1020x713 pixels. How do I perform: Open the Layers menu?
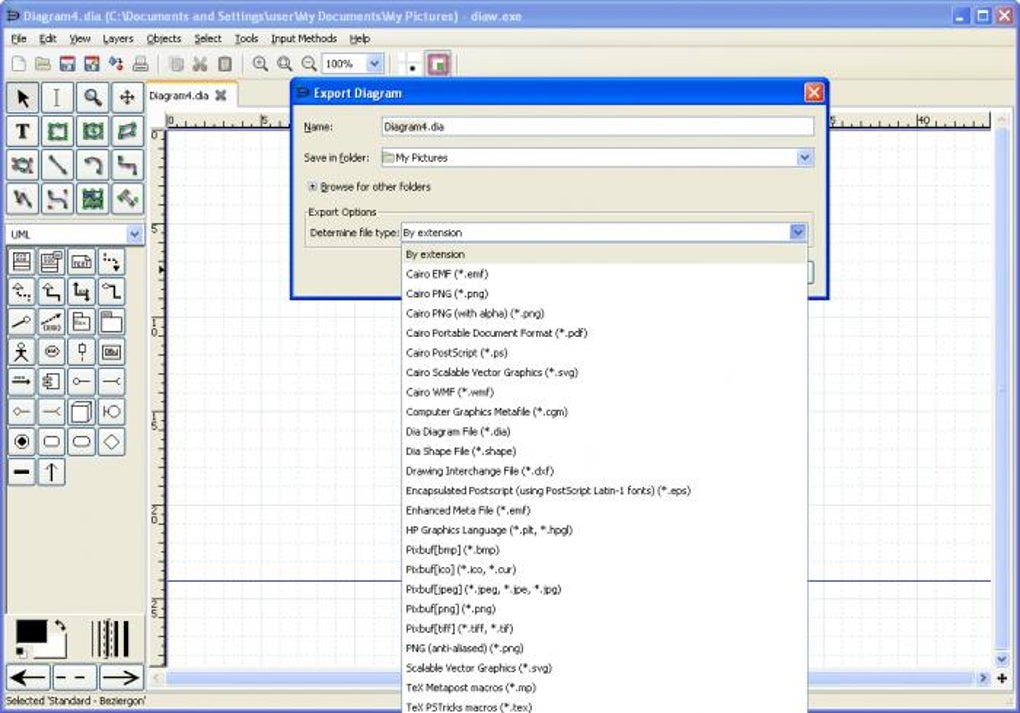coord(117,39)
